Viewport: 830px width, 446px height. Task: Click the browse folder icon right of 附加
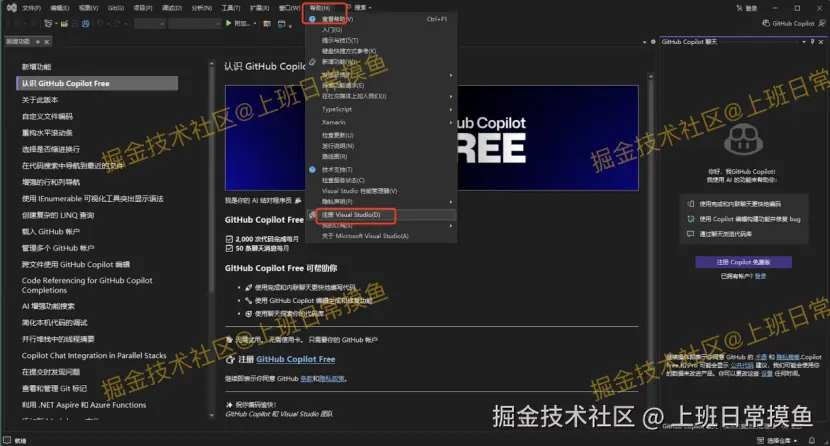pos(267,24)
